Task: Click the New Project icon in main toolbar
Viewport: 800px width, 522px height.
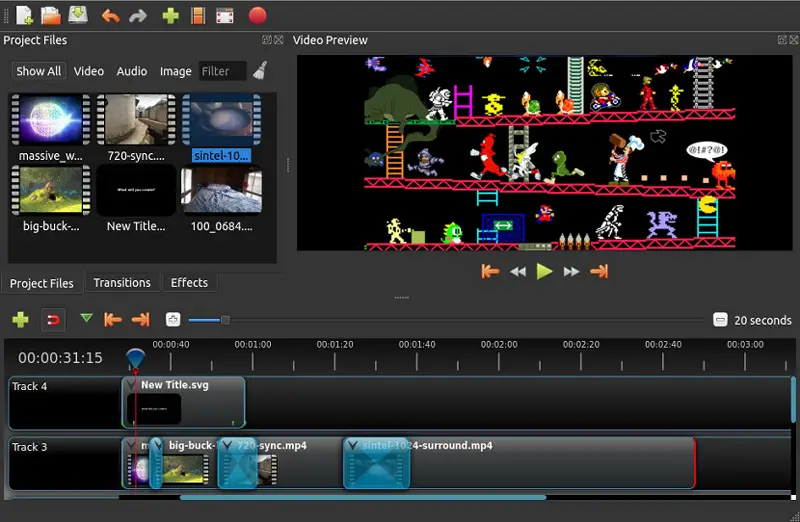Action: (x=24, y=15)
